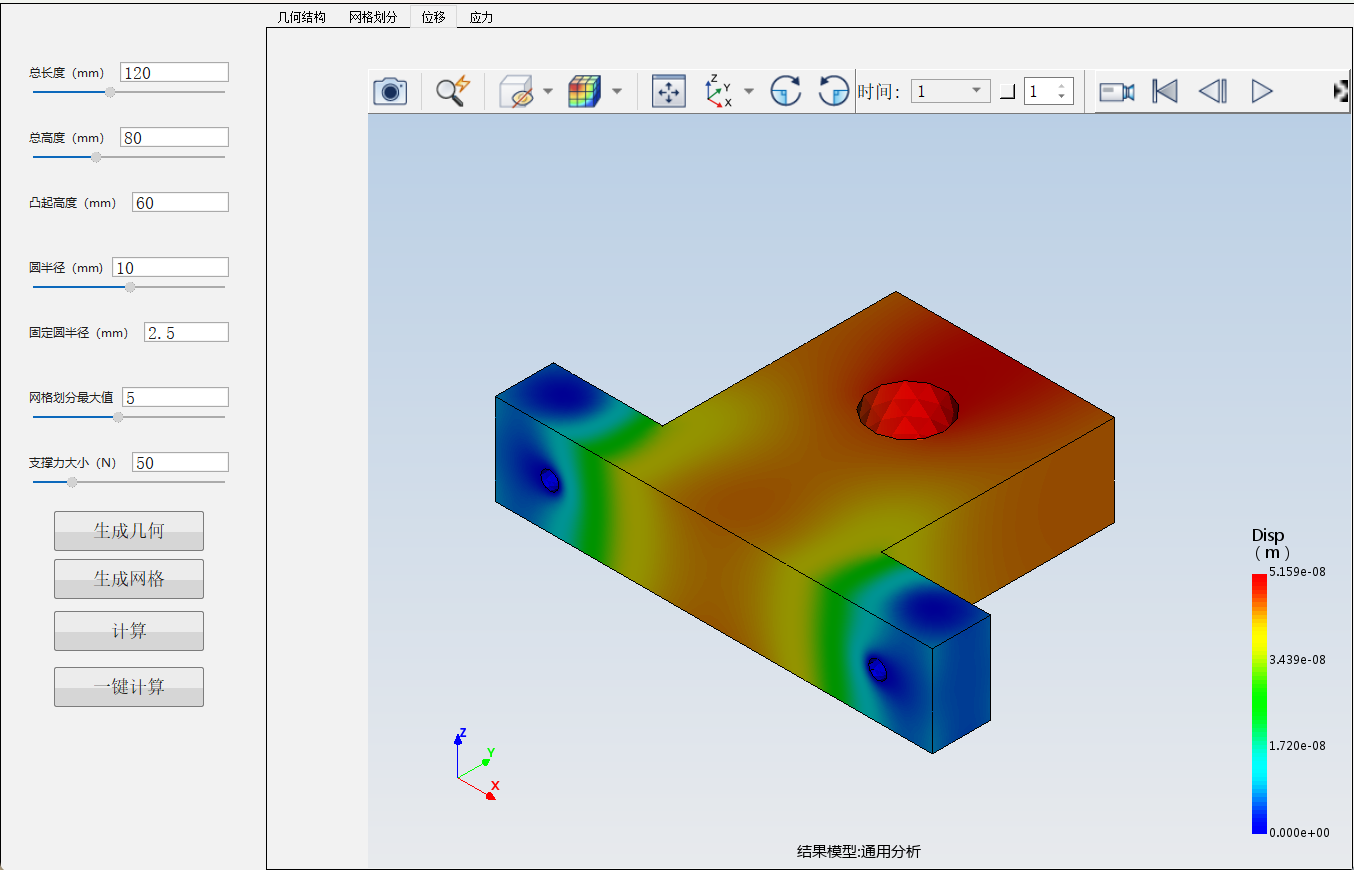Open the 应力 tab

pos(481,17)
